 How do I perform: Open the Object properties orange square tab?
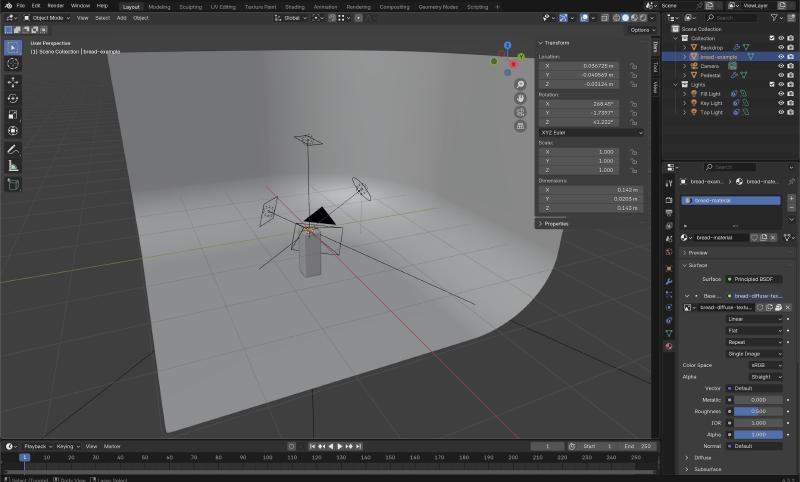pos(669,268)
